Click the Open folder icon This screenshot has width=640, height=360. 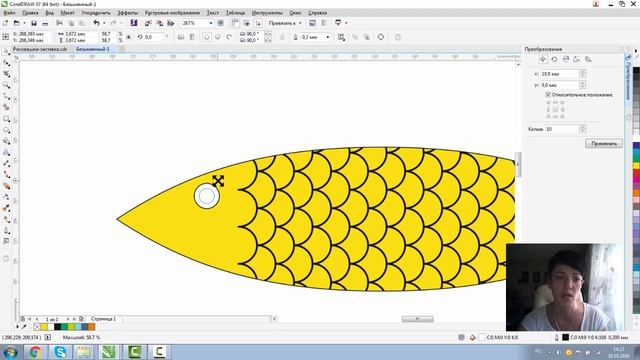tap(16, 23)
